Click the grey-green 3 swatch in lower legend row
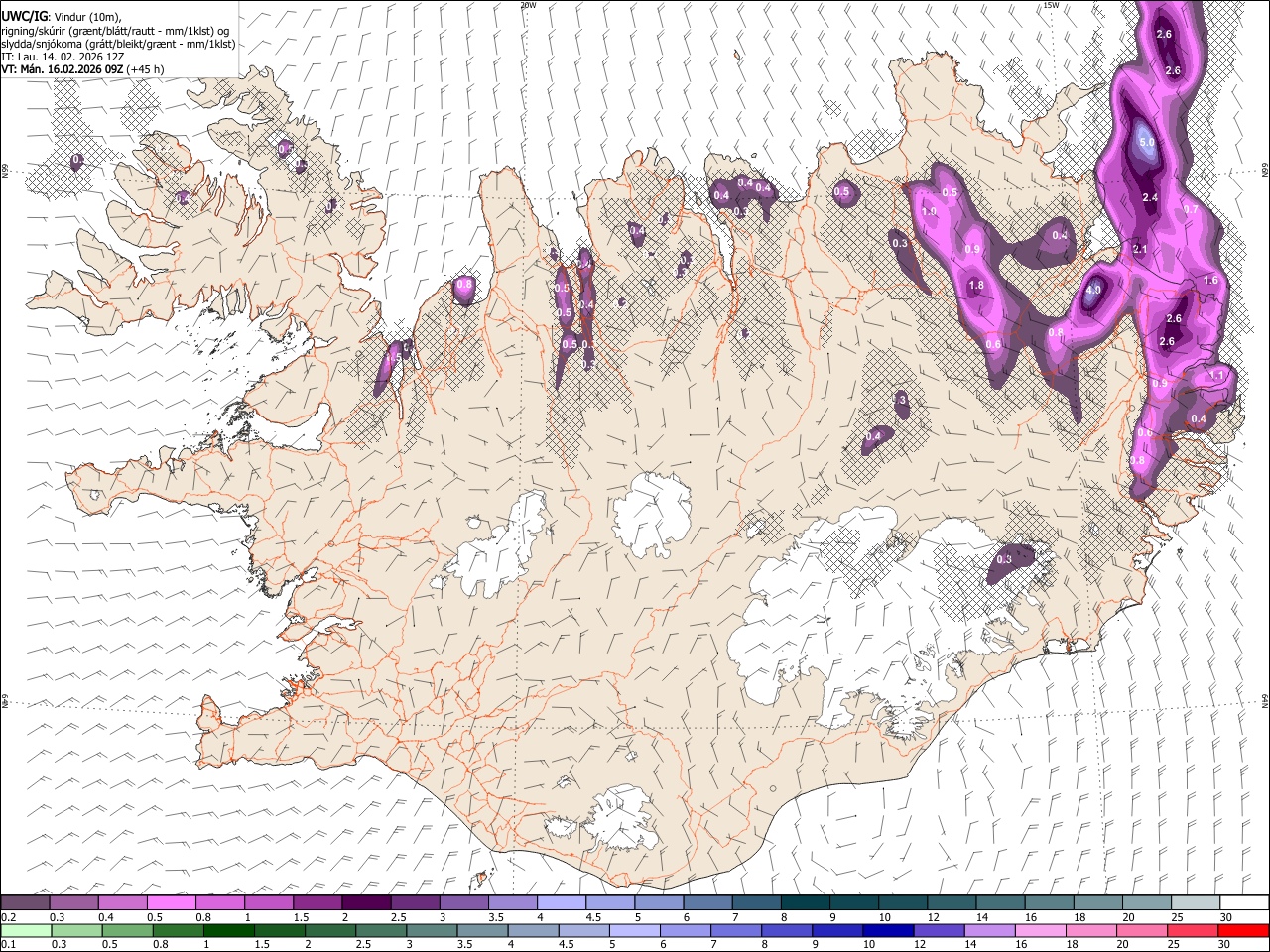Screen dimensions: 1270x952 [x=432, y=930]
